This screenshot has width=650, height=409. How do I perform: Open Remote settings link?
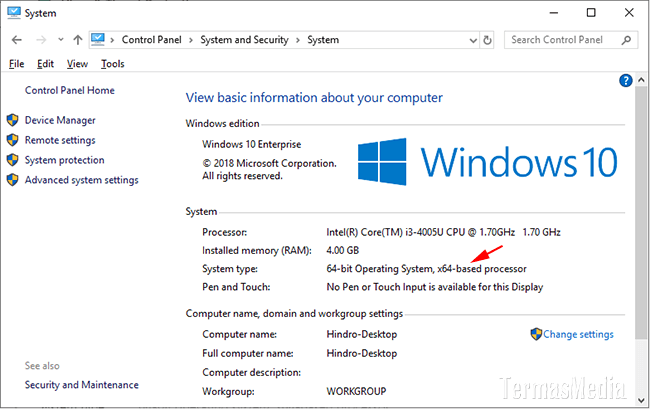tap(60, 140)
